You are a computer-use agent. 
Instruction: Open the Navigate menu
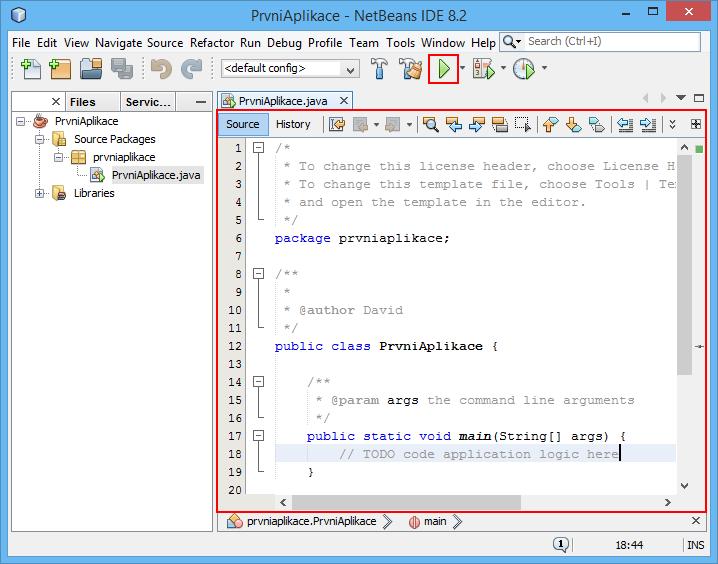point(119,43)
